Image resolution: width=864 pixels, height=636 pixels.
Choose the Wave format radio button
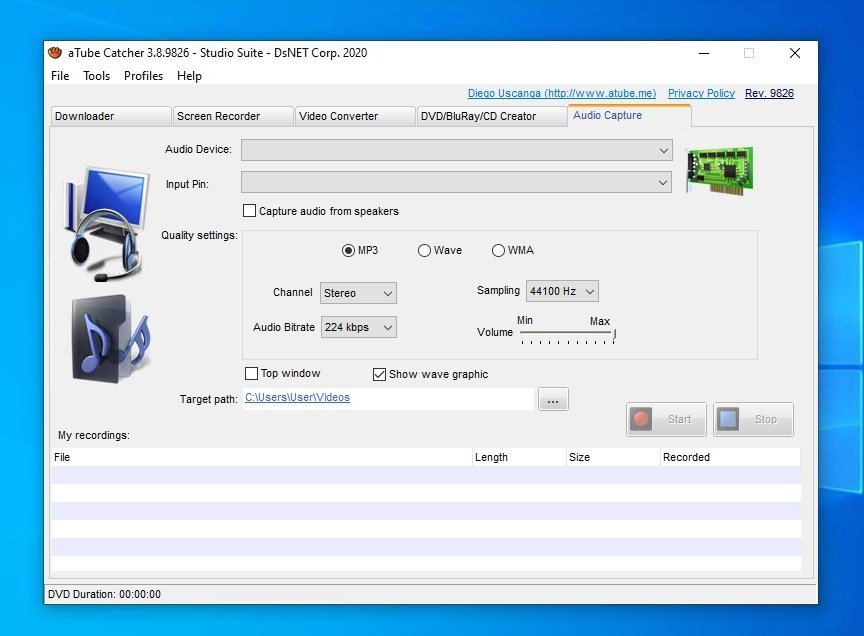[x=424, y=250]
